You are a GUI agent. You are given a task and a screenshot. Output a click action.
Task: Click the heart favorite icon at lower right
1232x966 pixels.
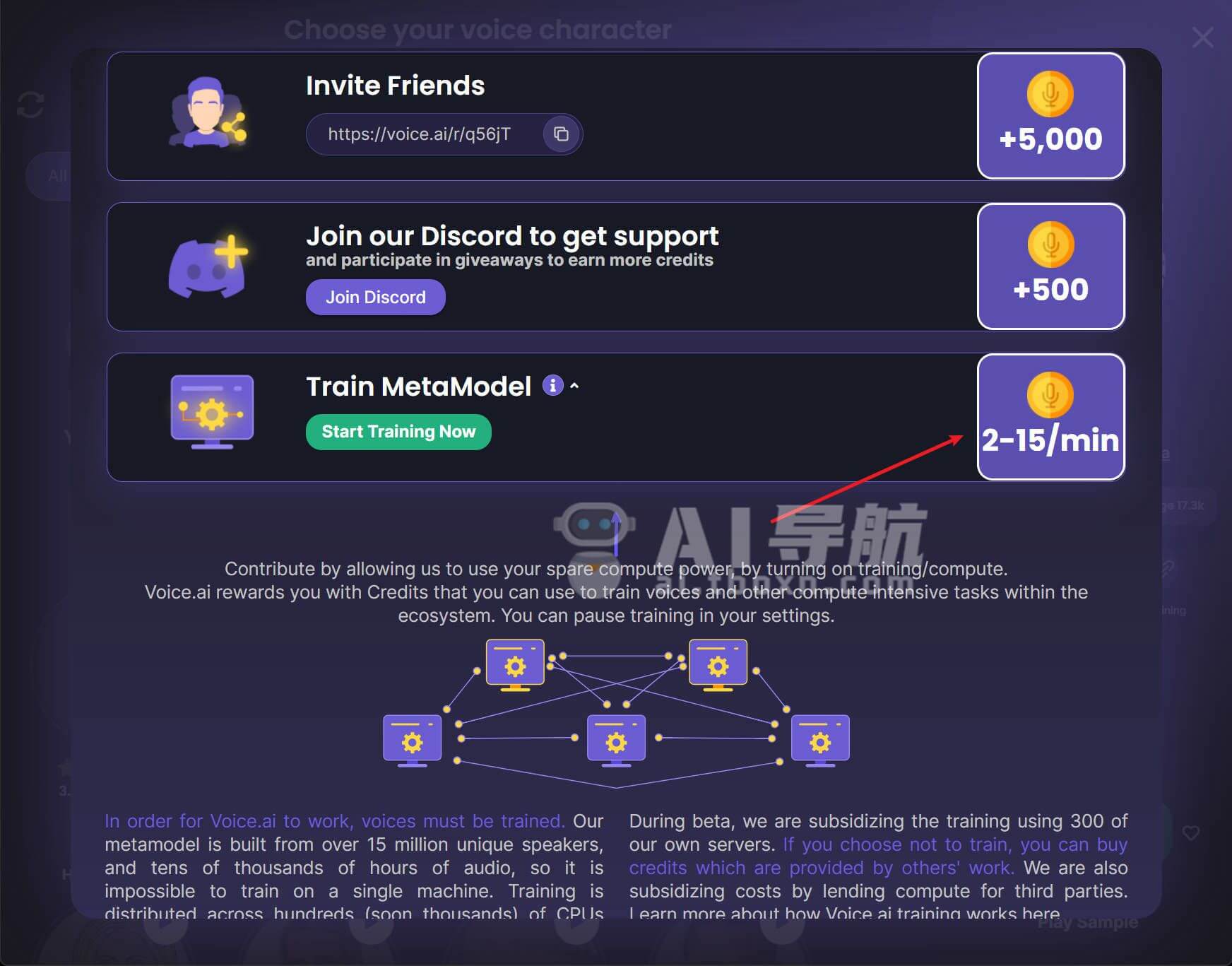click(x=1191, y=833)
